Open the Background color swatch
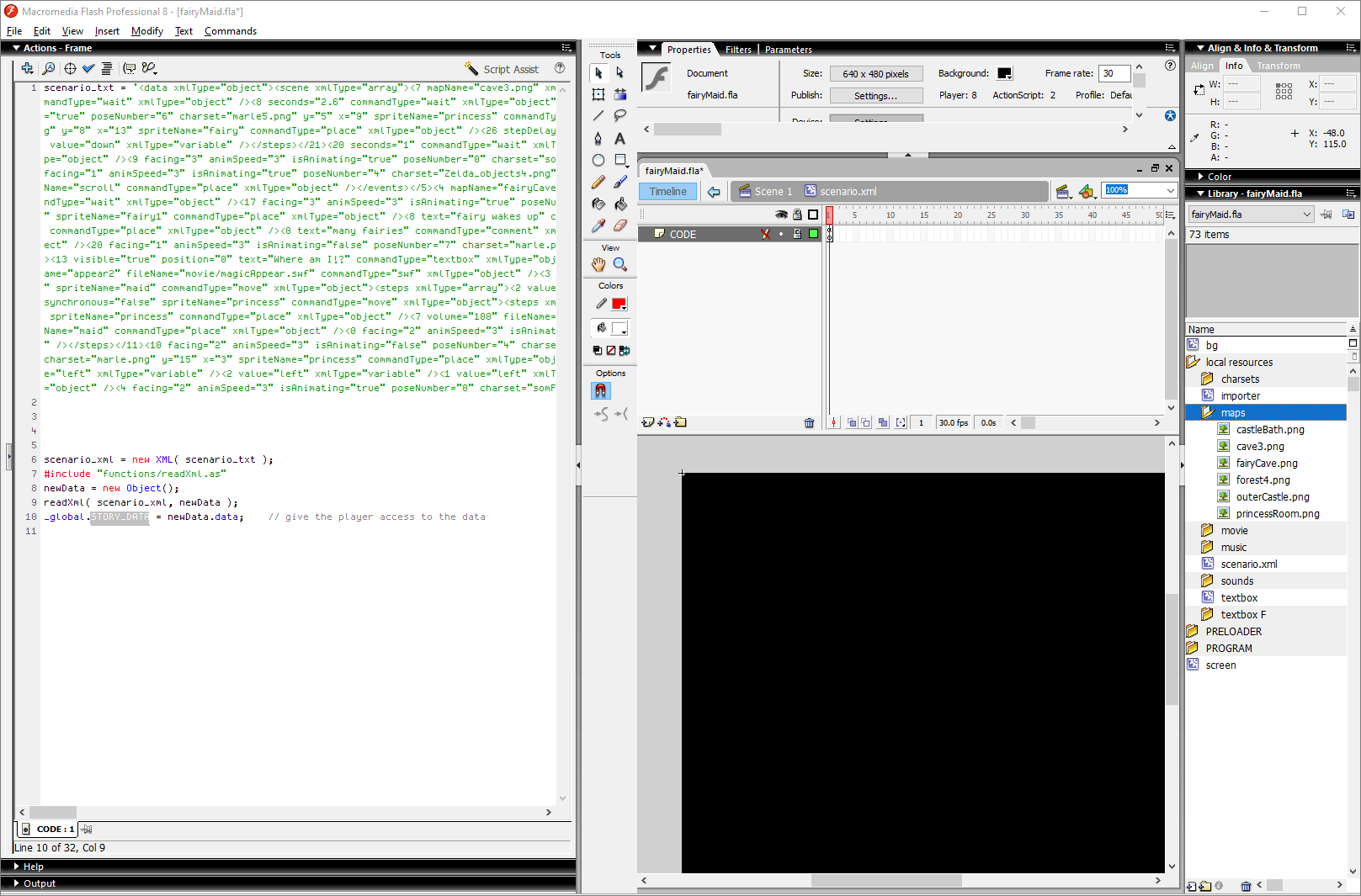1361x896 pixels. click(1004, 74)
